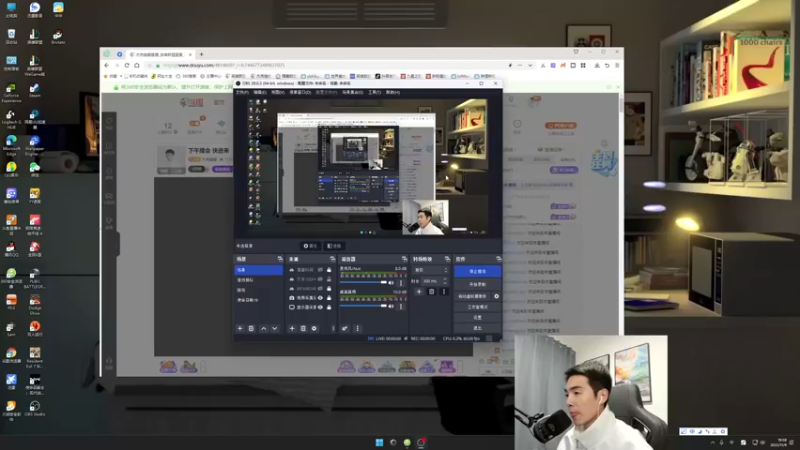Viewport: 800px width, 450px height.
Task: Open the Docks menu in OBS
Action: [x=300, y=92]
